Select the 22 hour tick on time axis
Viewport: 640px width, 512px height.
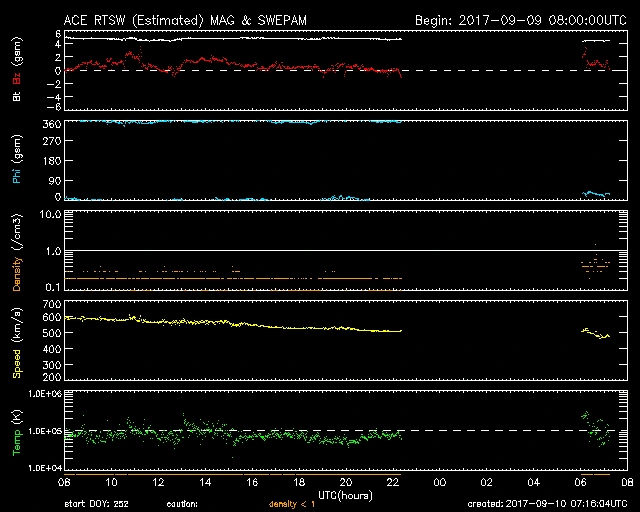[393, 481]
